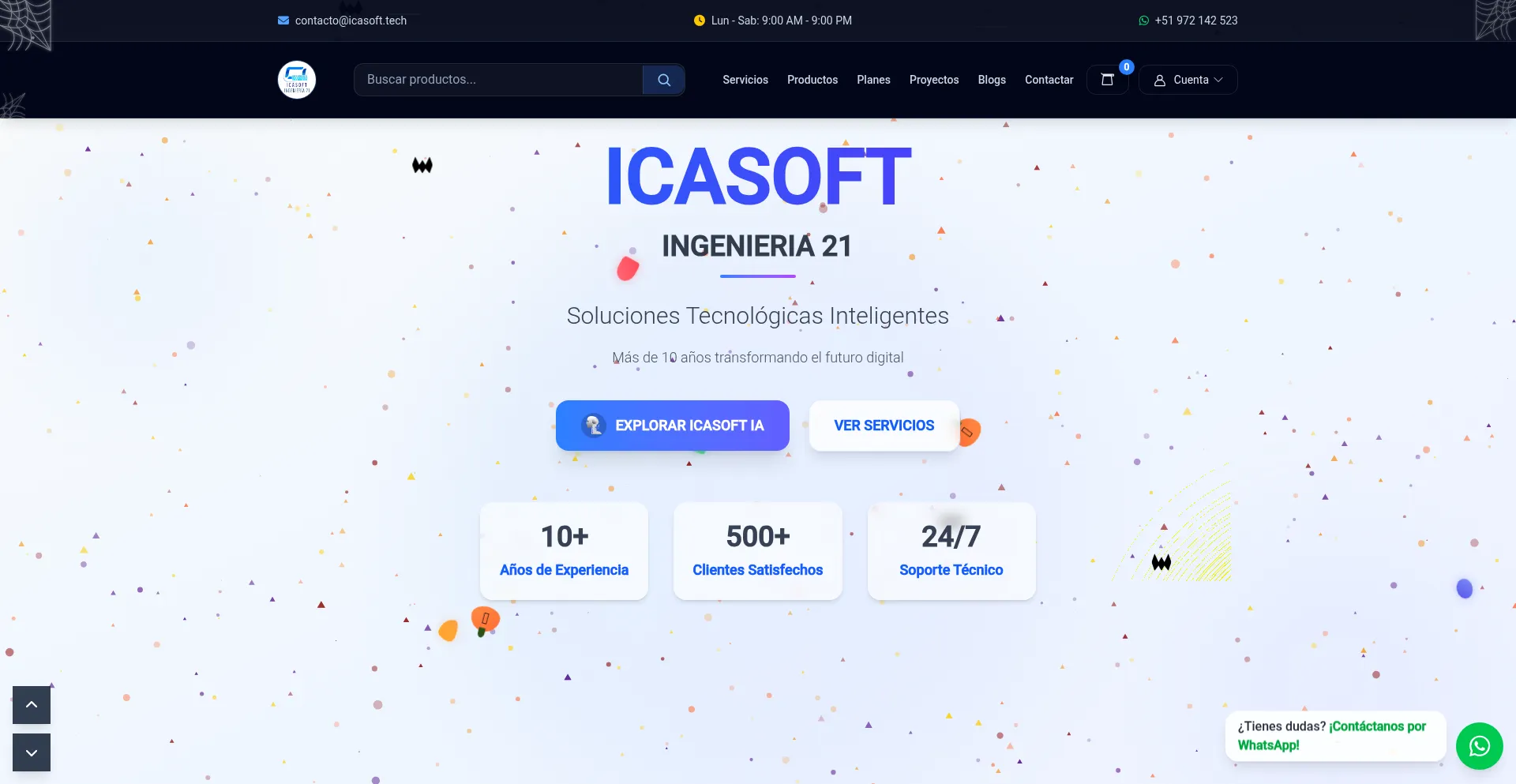
Task: Click the Contáctanos por WhatsApp popup
Action: [1334, 736]
